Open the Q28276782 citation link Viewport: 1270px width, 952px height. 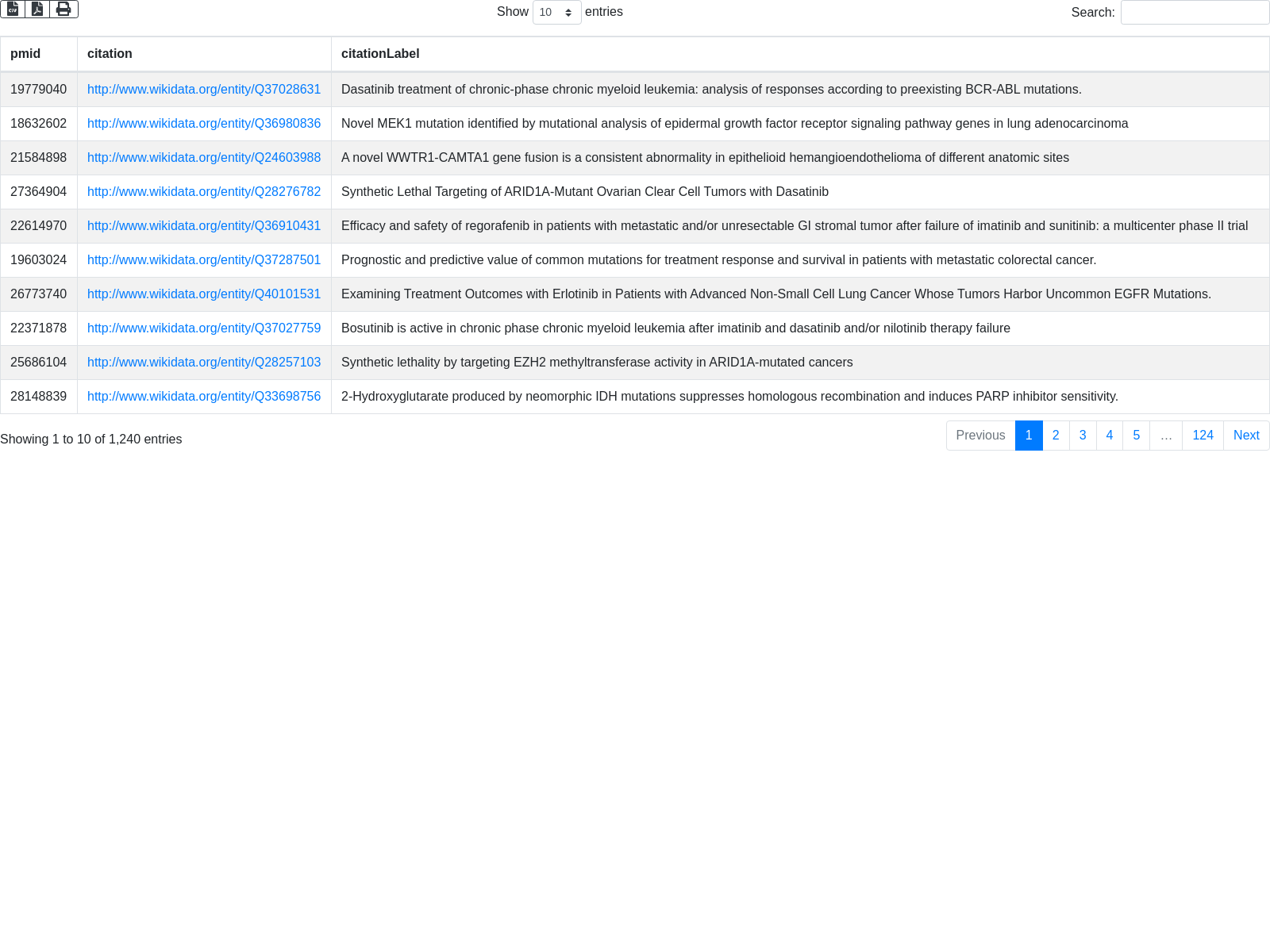pyautogui.click(x=204, y=192)
